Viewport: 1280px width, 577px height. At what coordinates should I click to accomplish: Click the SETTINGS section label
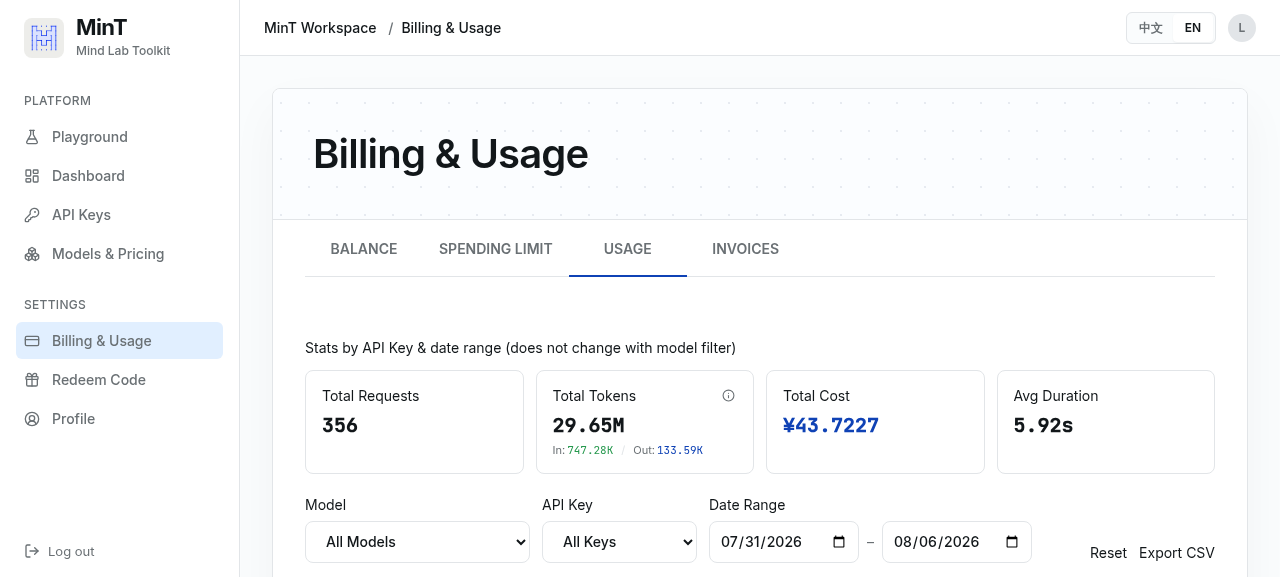pos(55,305)
